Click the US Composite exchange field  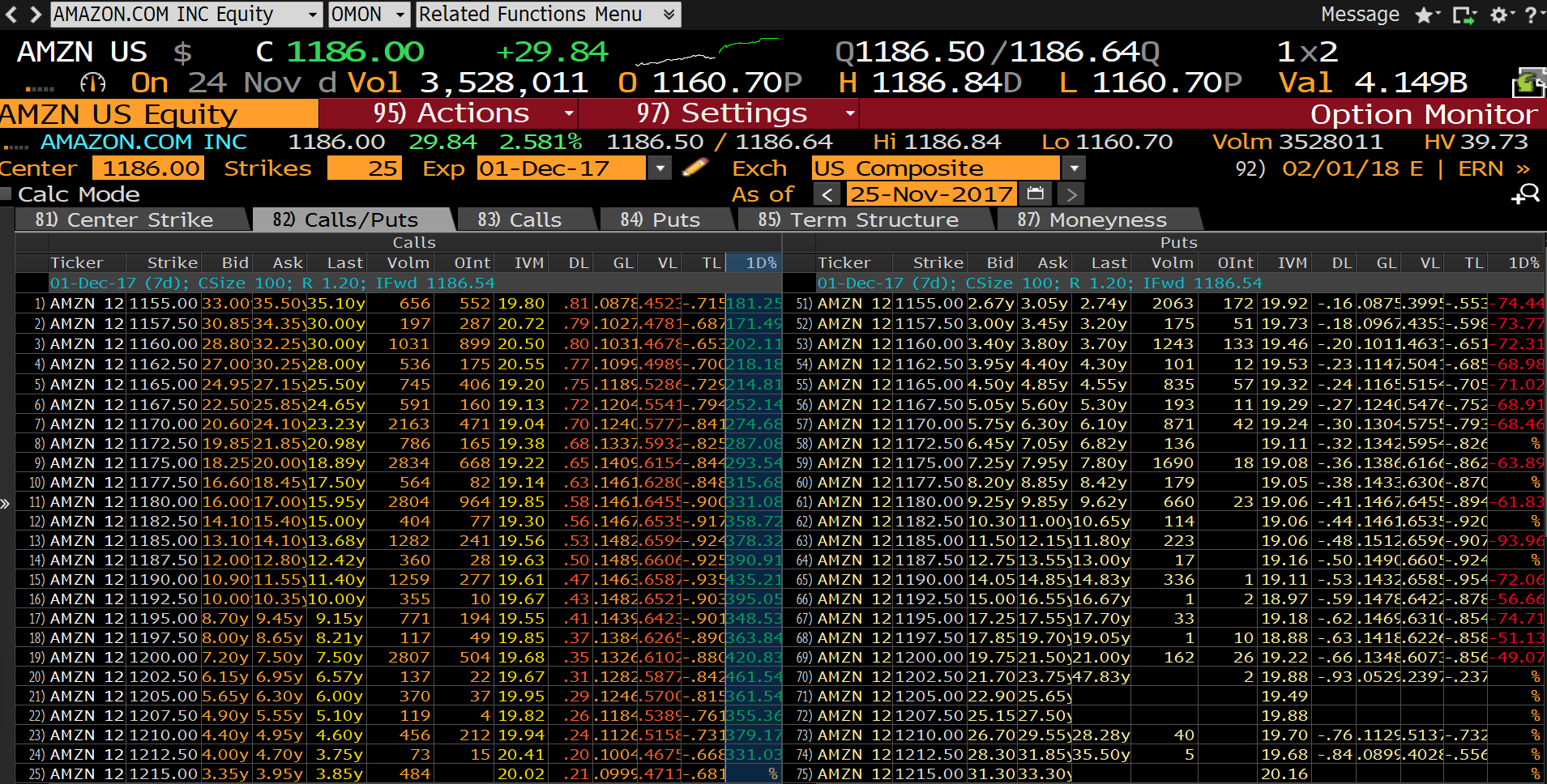click(936, 168)
